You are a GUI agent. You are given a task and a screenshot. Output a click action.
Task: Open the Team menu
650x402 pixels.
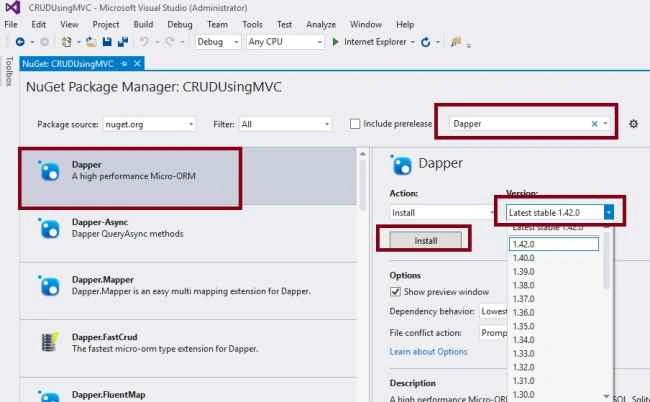click(x=218, y=24)
